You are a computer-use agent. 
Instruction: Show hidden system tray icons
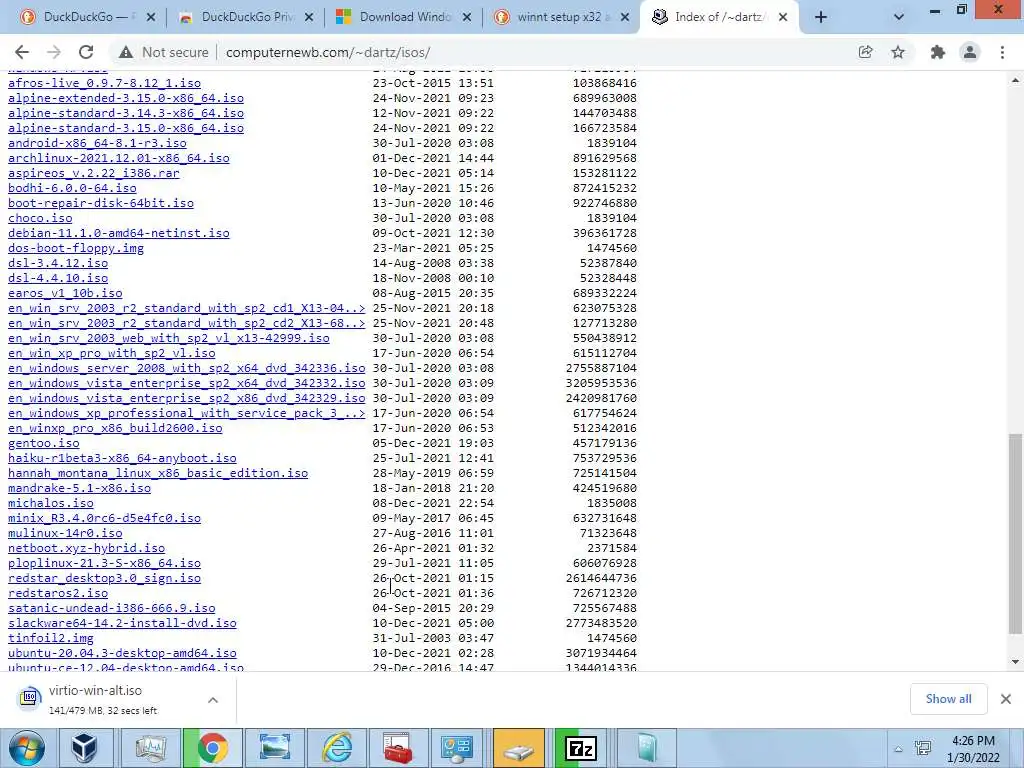(x=899, y=749)
